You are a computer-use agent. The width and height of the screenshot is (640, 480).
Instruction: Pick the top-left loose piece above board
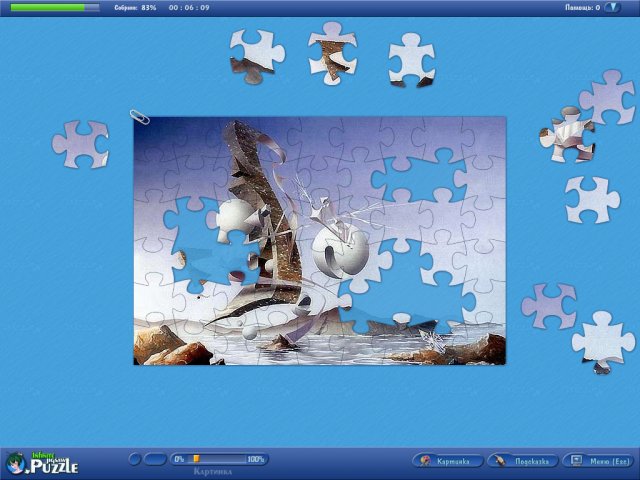coord(256,56)
